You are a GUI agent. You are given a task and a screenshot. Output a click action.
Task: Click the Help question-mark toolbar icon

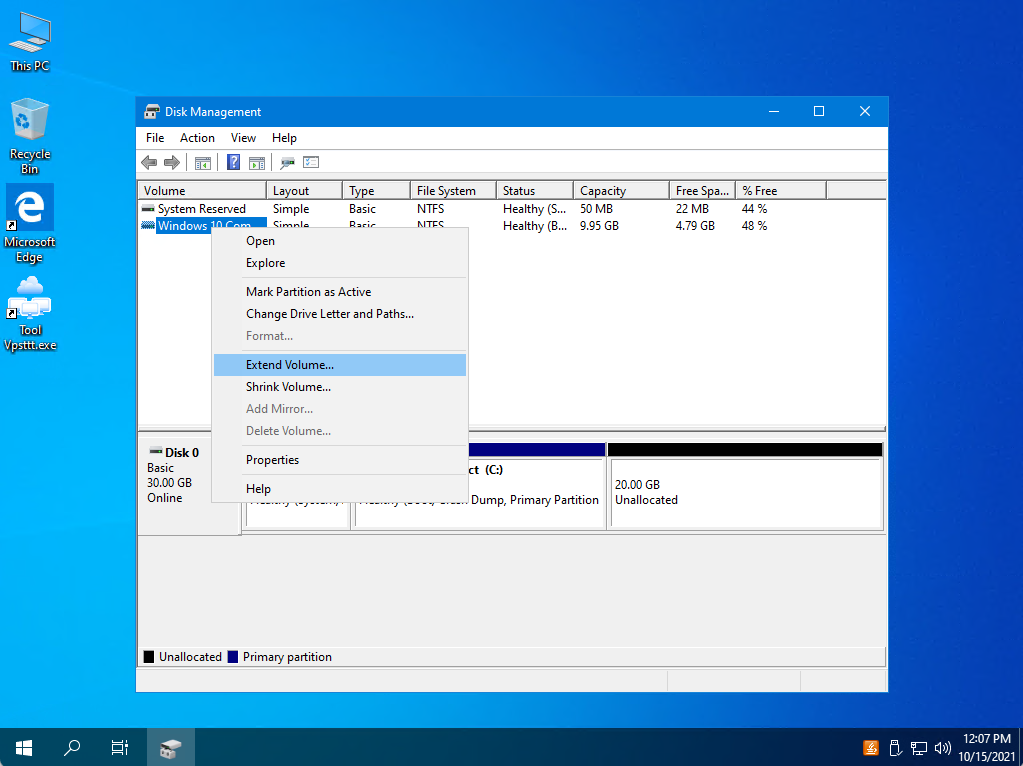point(233,162)
